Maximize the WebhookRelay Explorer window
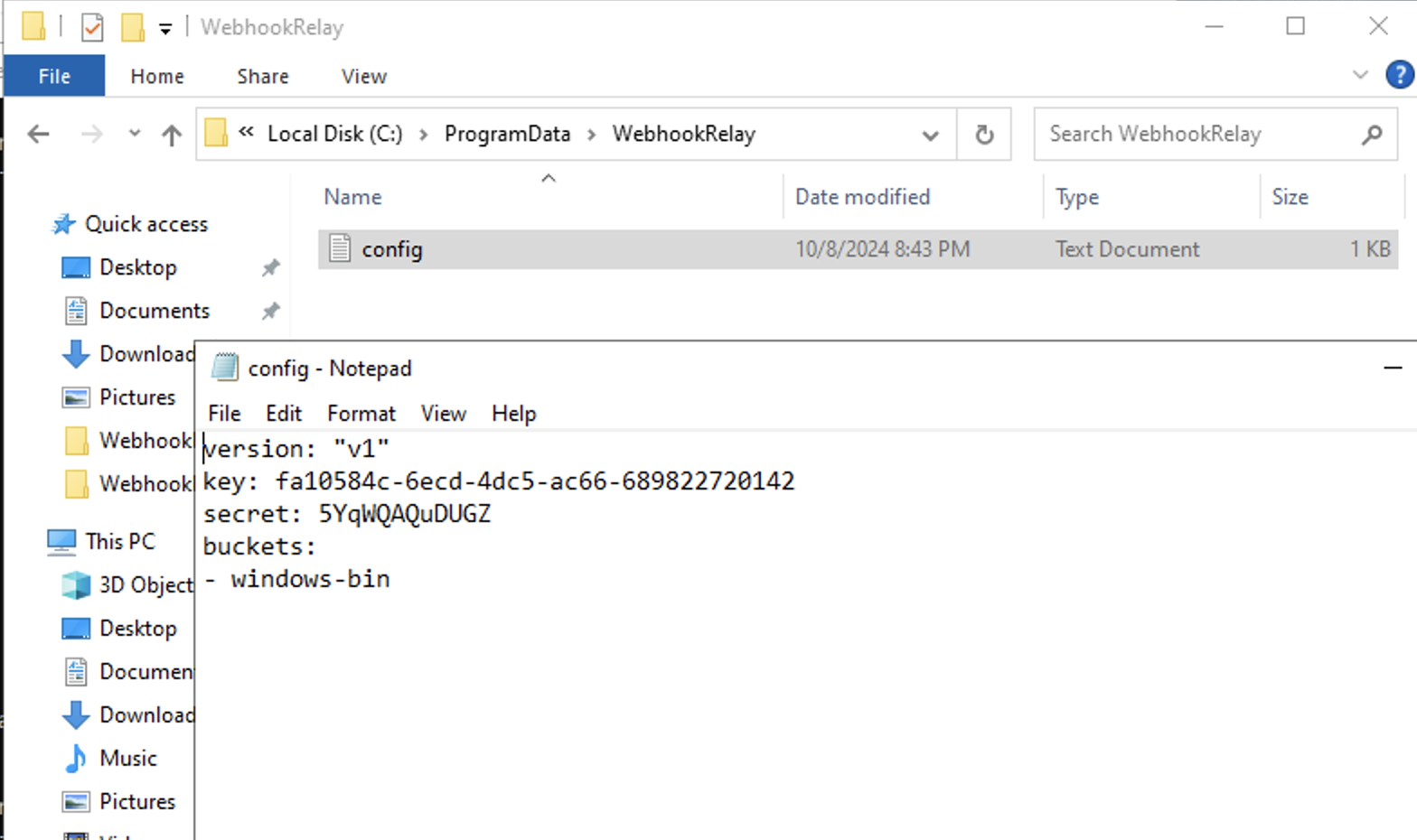 (x=1295, y=26)
